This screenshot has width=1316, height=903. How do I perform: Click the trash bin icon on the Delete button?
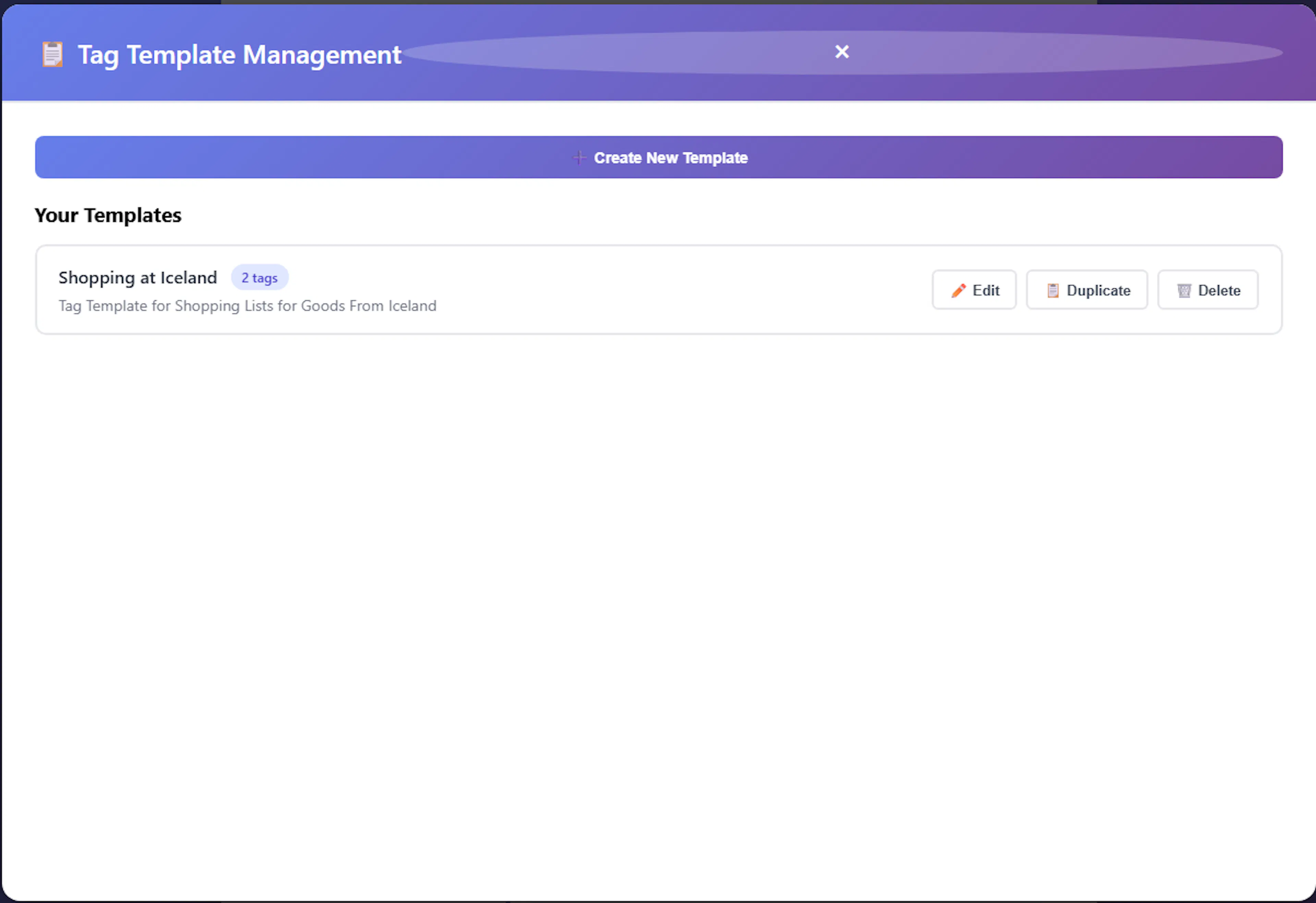pyautogui.click(x=1183, y=290)
